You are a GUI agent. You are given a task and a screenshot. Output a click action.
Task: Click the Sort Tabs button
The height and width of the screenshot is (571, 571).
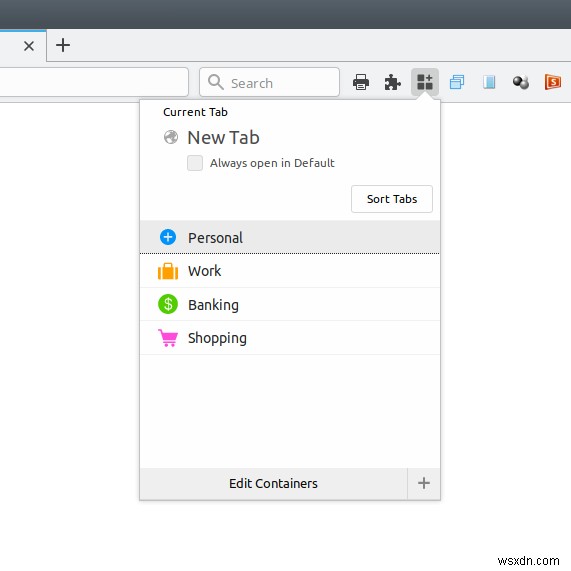click(x=392, y=199)
